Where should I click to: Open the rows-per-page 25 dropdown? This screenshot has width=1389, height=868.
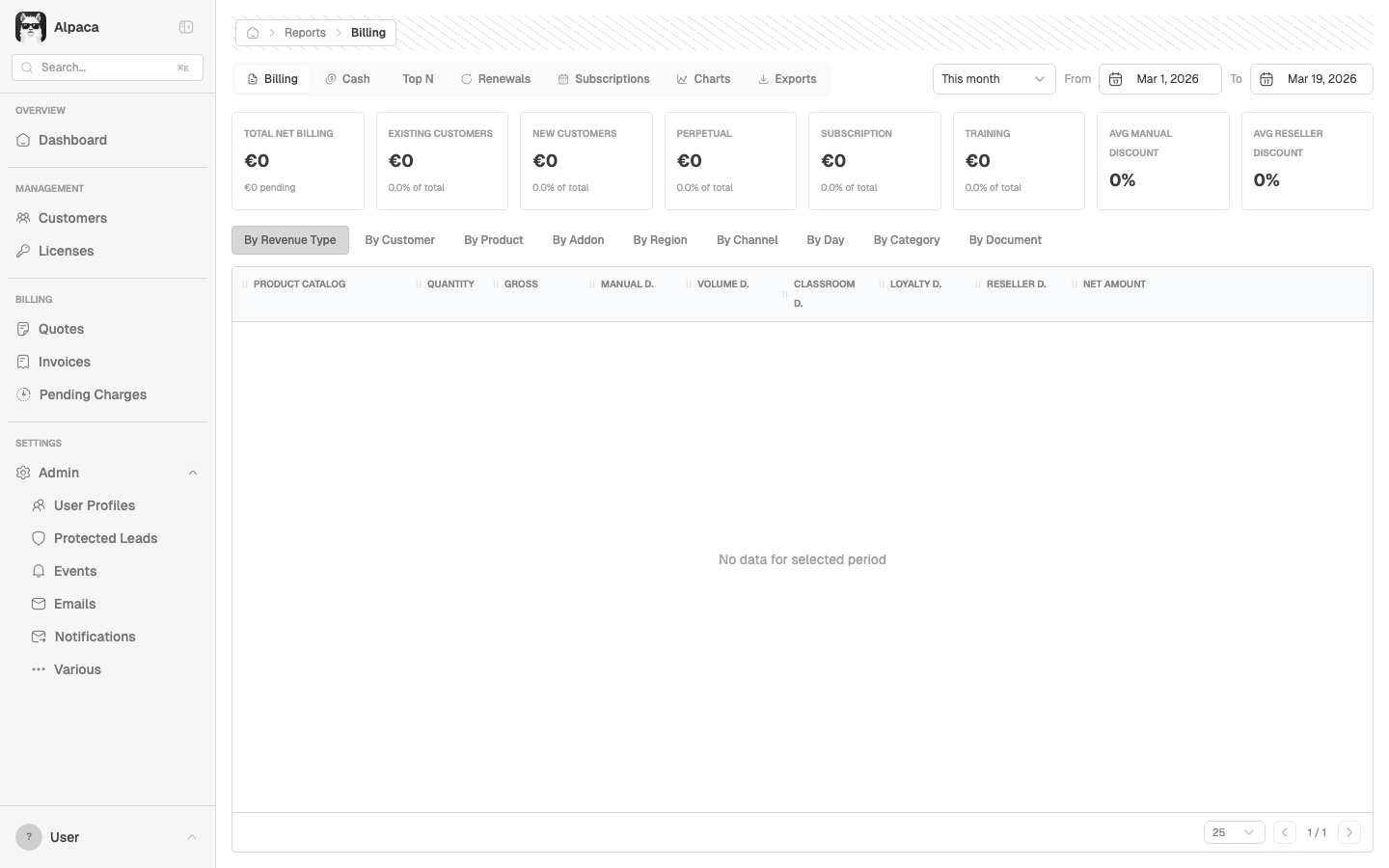click(x=1234, y=831)
